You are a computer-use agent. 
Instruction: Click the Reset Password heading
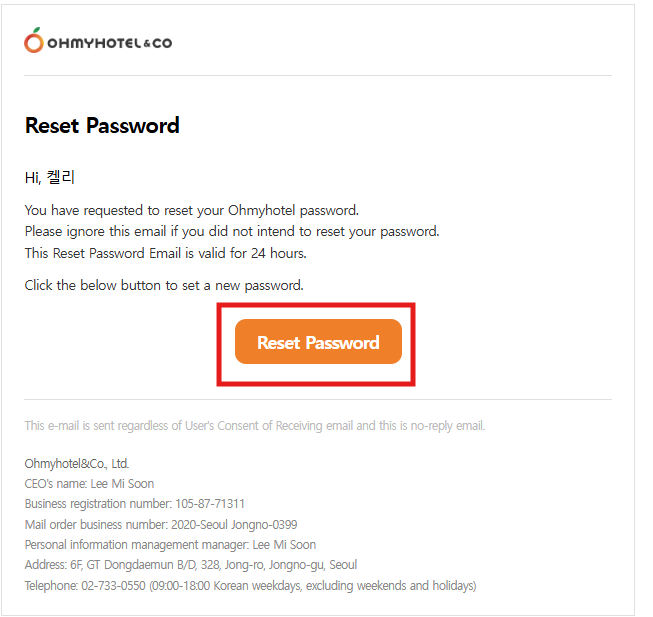click(x=102, y=126)
